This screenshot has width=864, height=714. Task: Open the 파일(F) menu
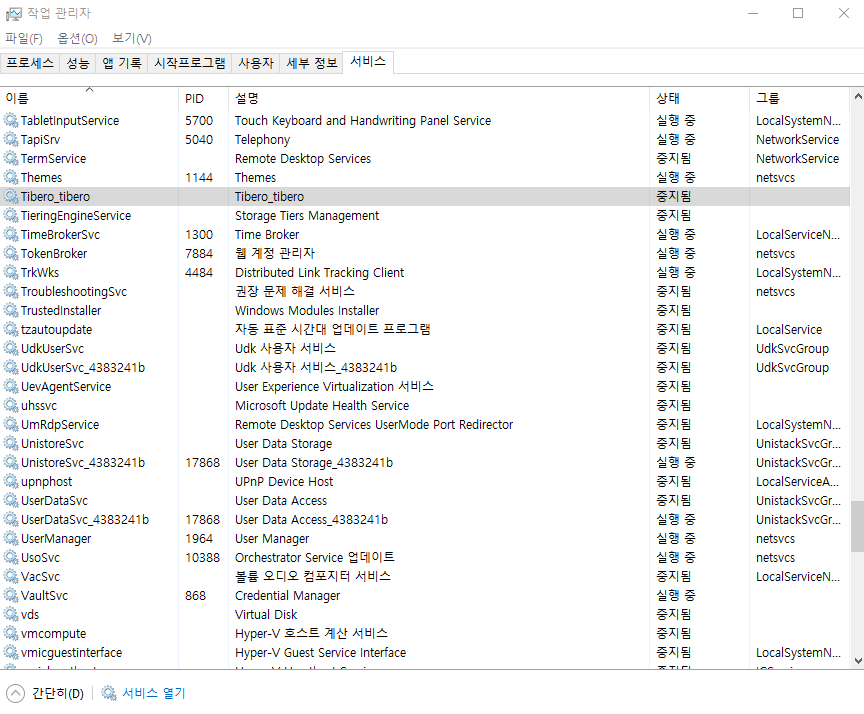(x=24, y=39)
